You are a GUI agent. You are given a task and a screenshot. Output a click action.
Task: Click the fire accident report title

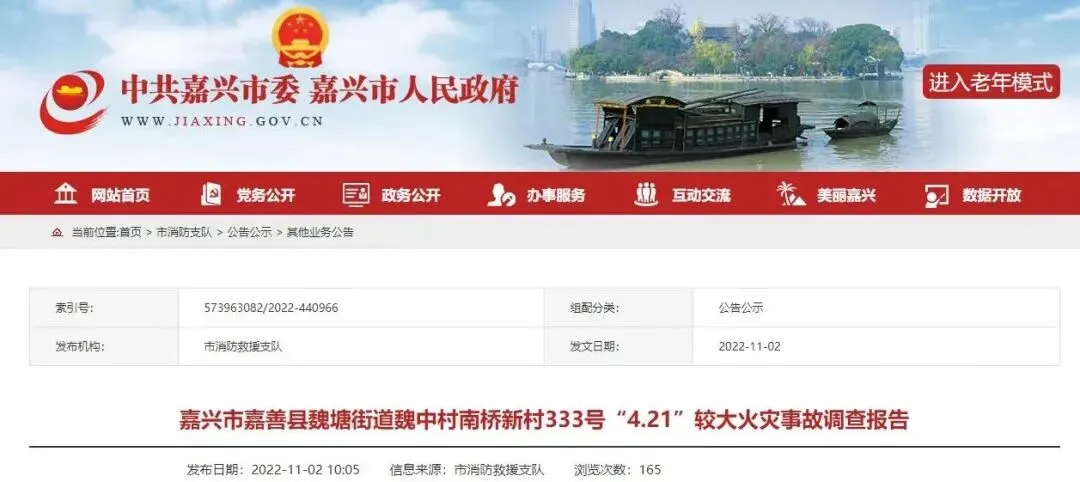[x=544, y=419]
